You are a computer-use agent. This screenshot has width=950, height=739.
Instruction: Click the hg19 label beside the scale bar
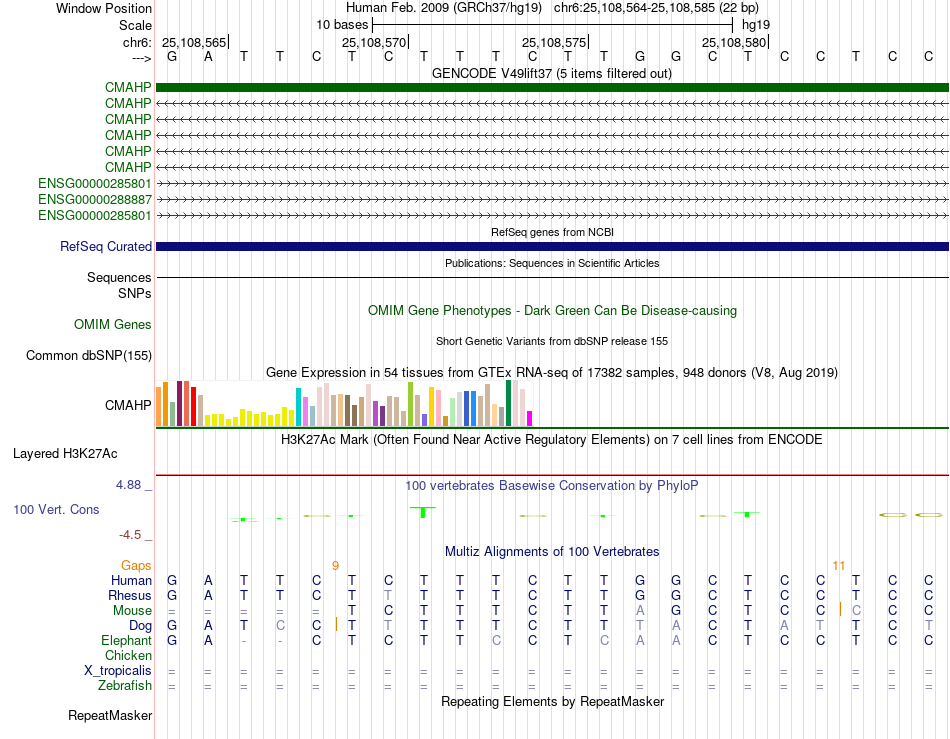coord(756,25)
